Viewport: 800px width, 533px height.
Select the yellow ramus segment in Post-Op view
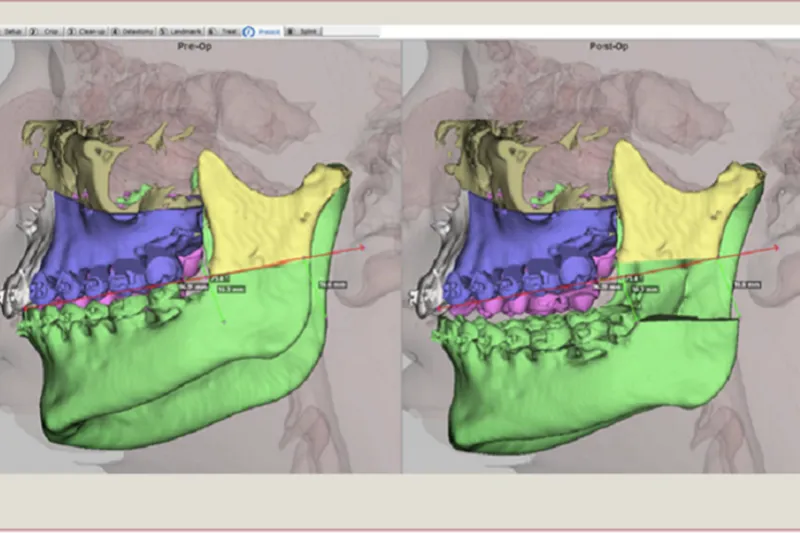[x=670, y=210]
